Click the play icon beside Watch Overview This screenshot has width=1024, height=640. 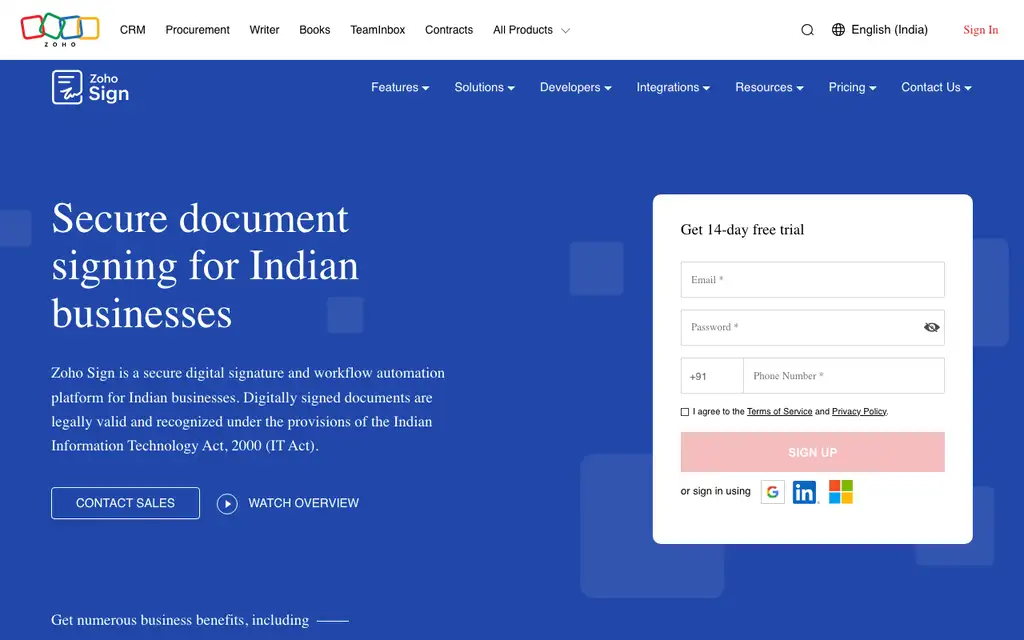point(227,504)
